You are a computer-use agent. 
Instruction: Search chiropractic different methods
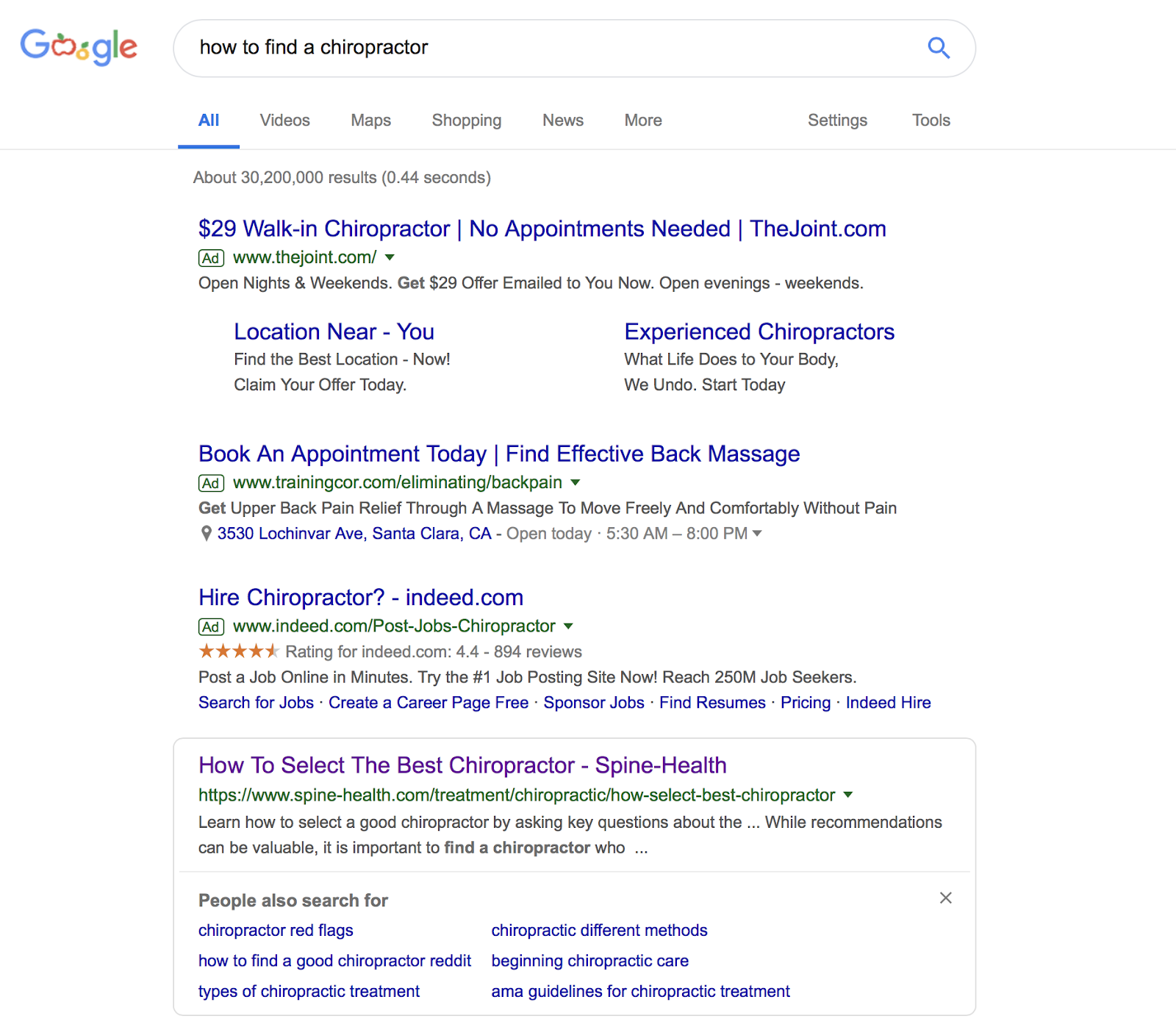[599, 931]
